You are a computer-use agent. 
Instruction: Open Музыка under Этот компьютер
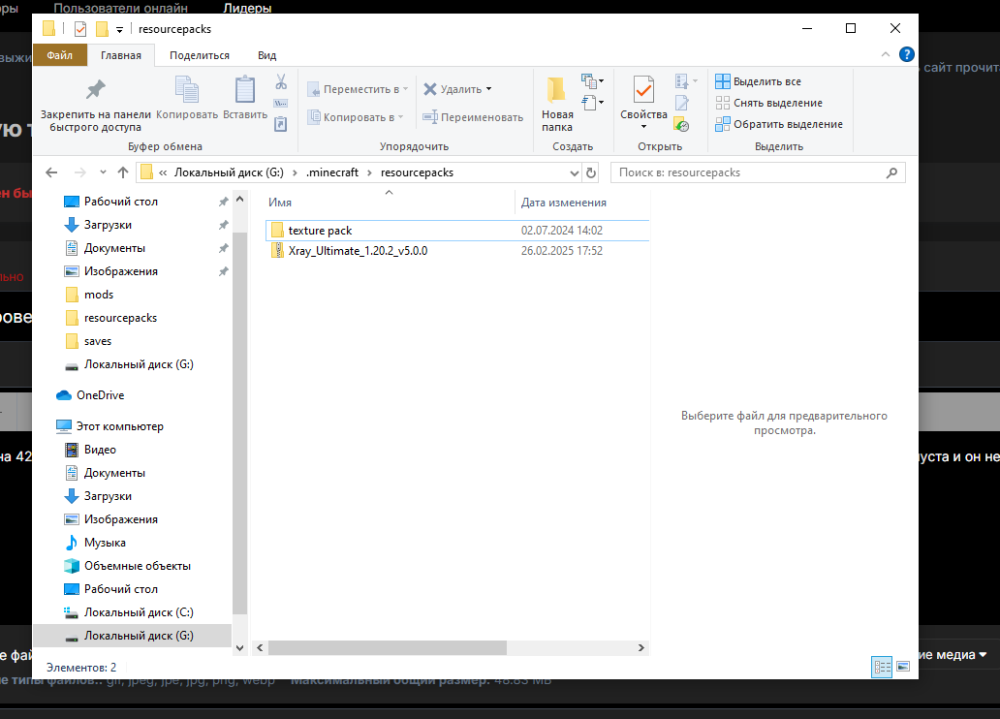click(105, 542)
